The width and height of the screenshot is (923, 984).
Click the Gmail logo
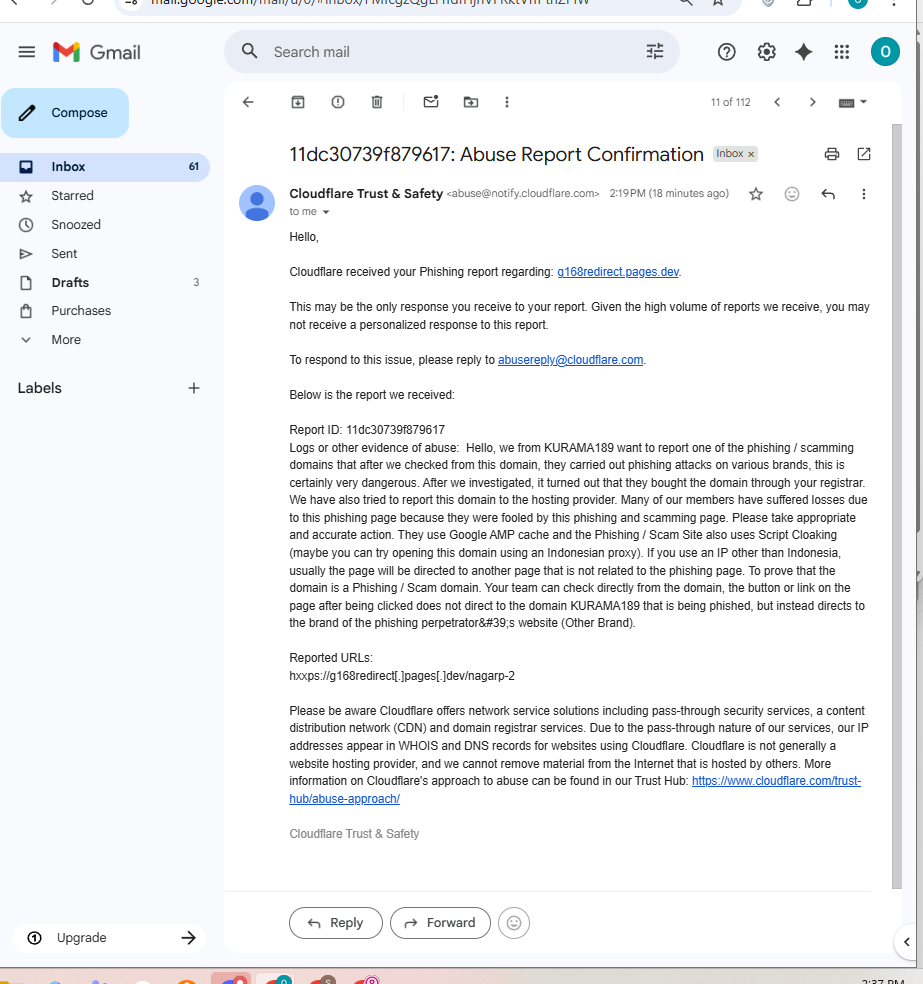point(97,52)
